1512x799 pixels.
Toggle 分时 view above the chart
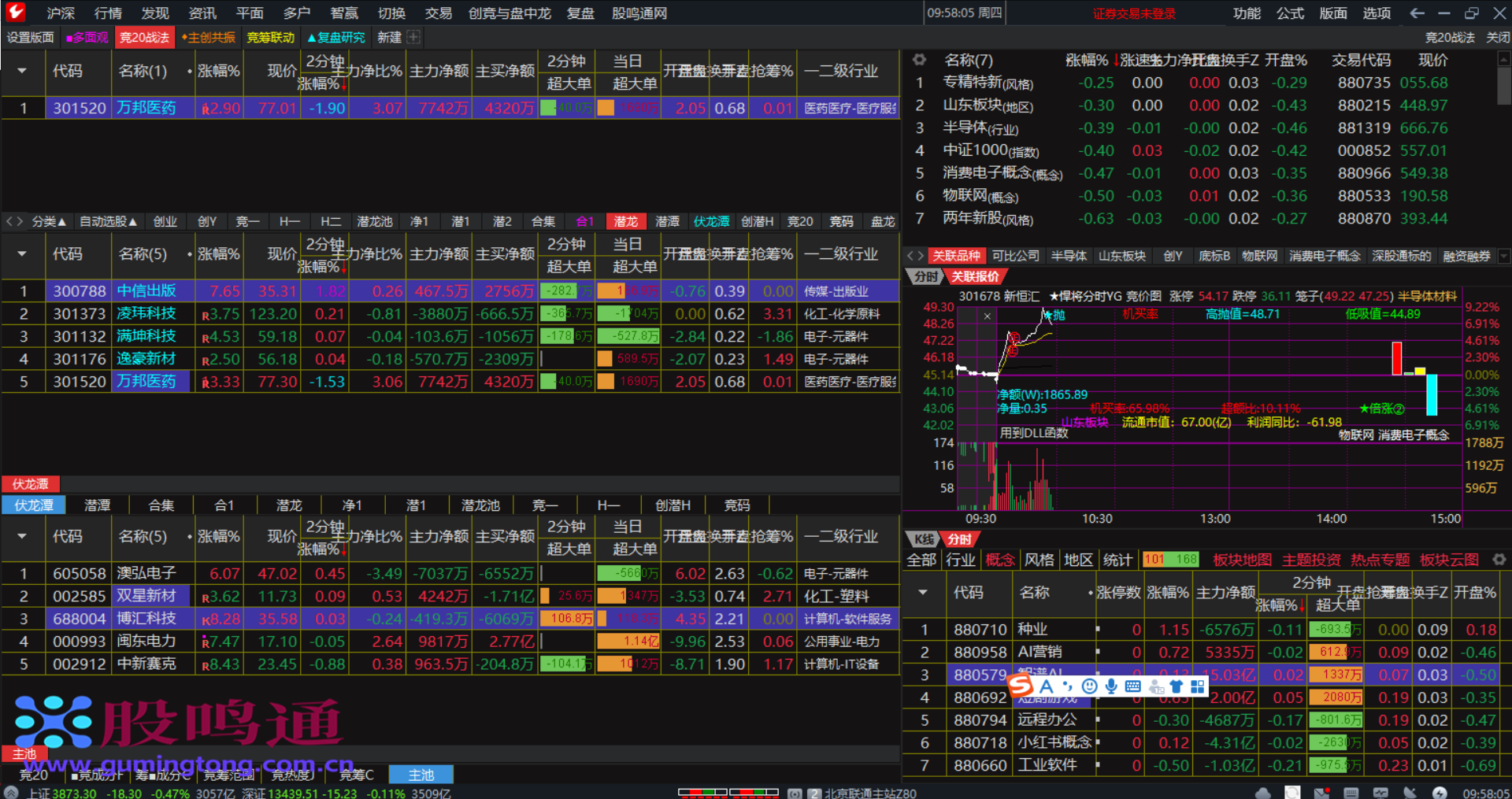coord(925,276)
